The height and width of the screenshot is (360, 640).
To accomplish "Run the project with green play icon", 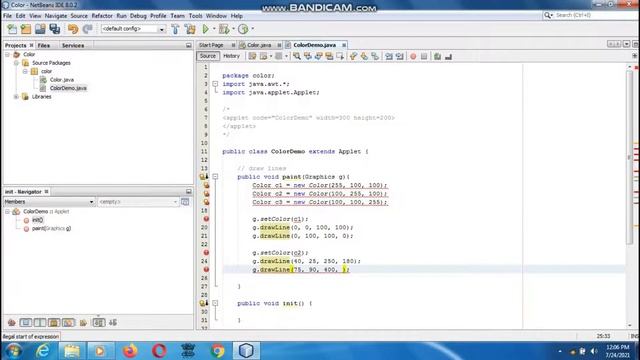I will (x=206, y=29).
